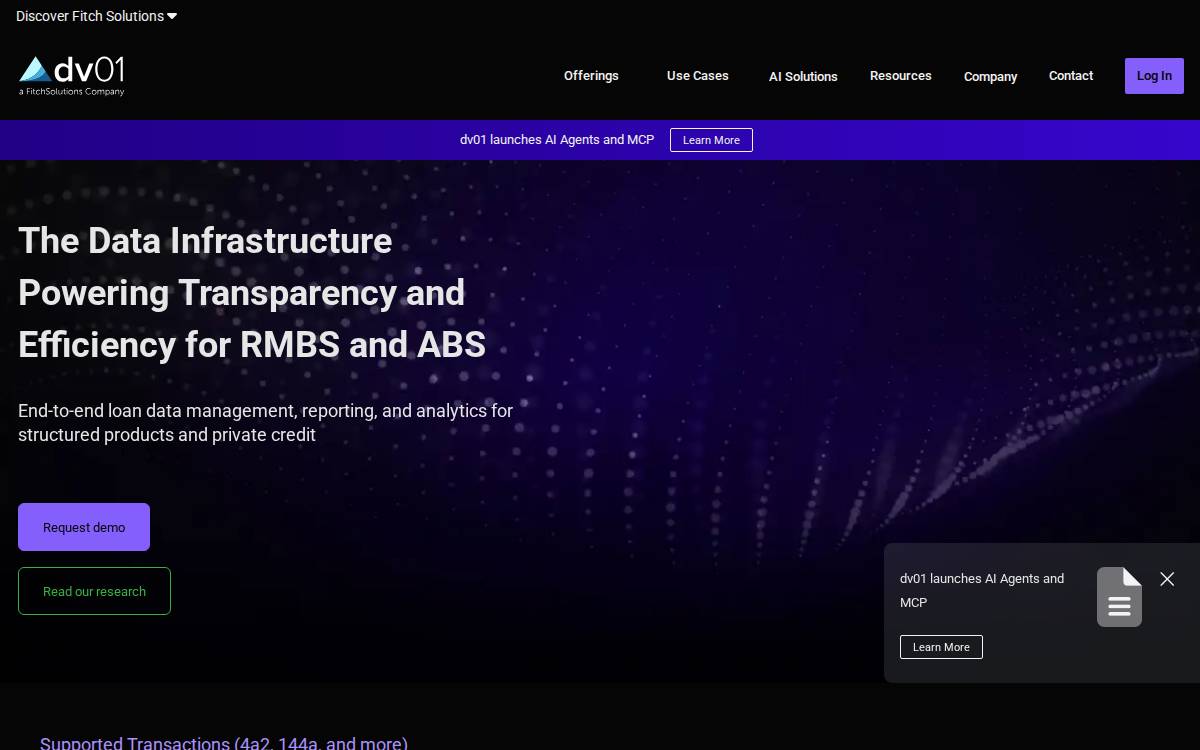Go to the Contact page

pyautogui.click(x=1071, y=76)
